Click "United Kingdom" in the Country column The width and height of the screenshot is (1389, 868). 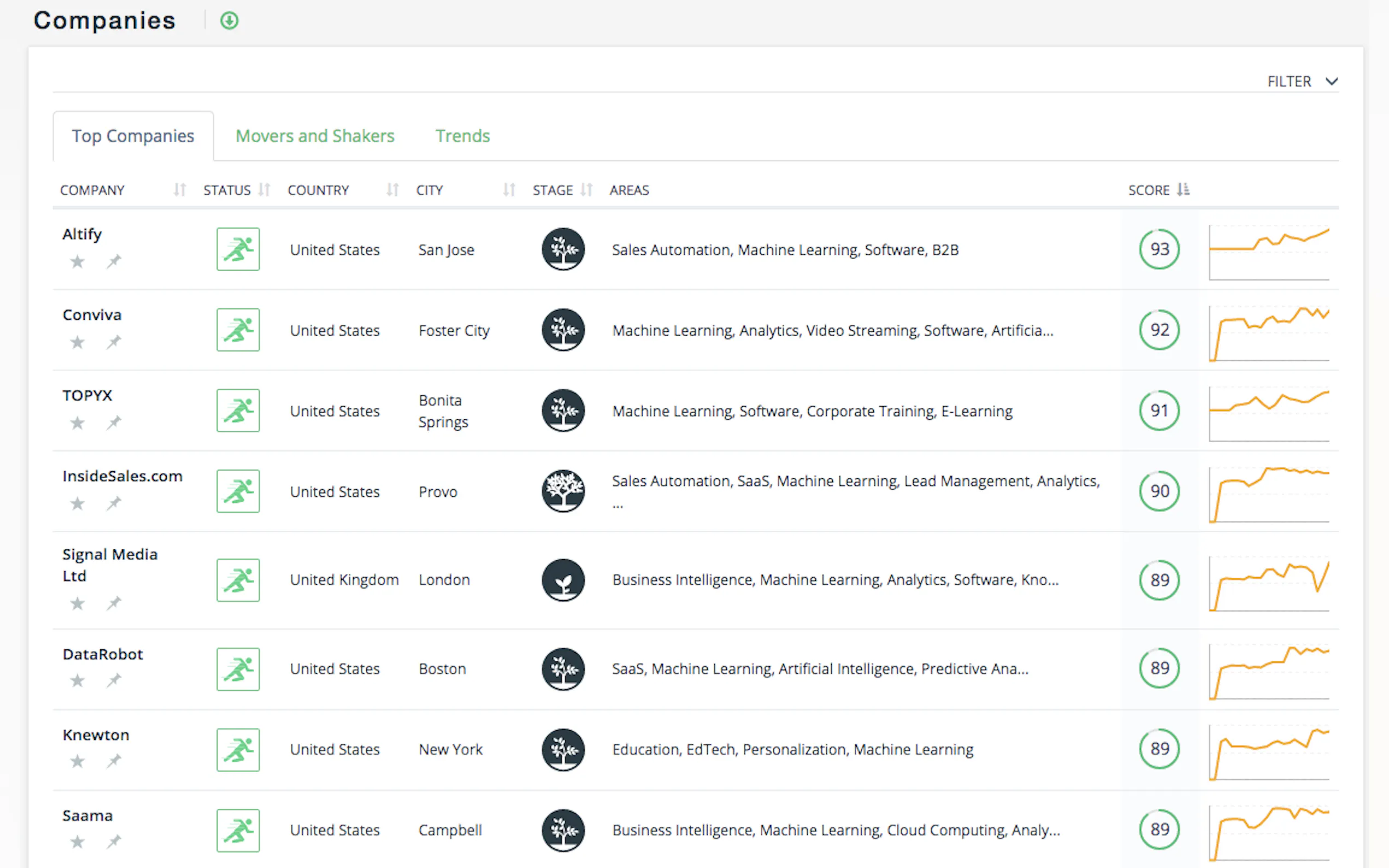point(345,580)
